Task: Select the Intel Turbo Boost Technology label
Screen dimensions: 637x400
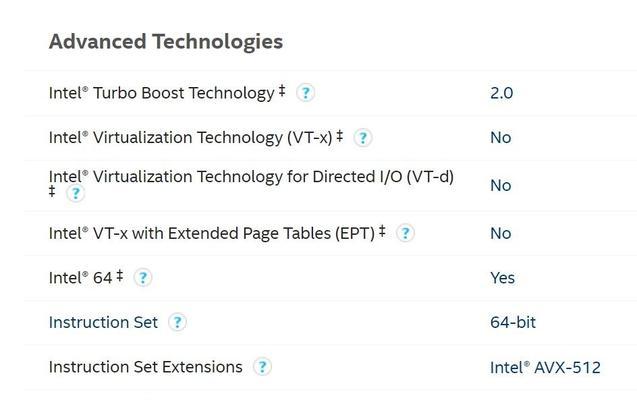Action: (x=167, y=93)
